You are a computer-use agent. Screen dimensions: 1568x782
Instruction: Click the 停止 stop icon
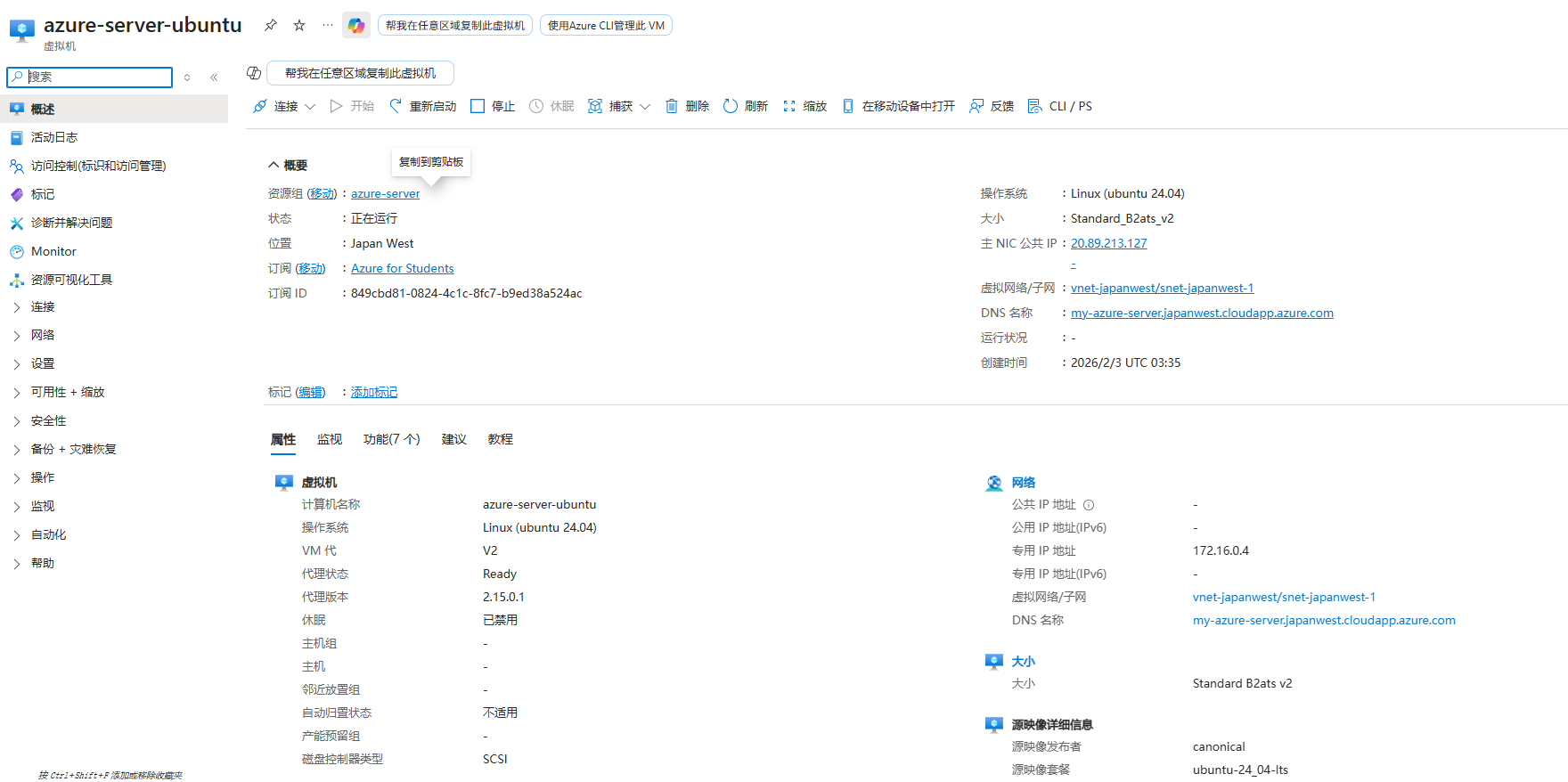point(478,106)
